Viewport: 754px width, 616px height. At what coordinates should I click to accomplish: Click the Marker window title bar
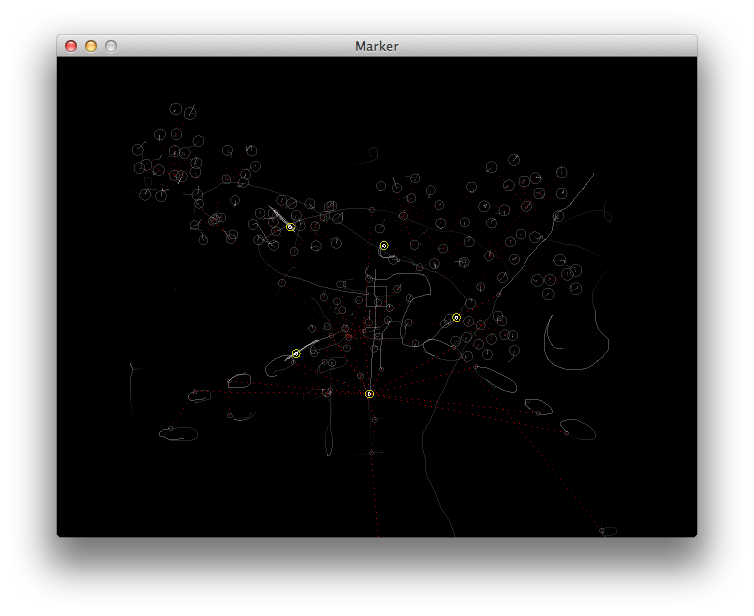click(377, 46)
